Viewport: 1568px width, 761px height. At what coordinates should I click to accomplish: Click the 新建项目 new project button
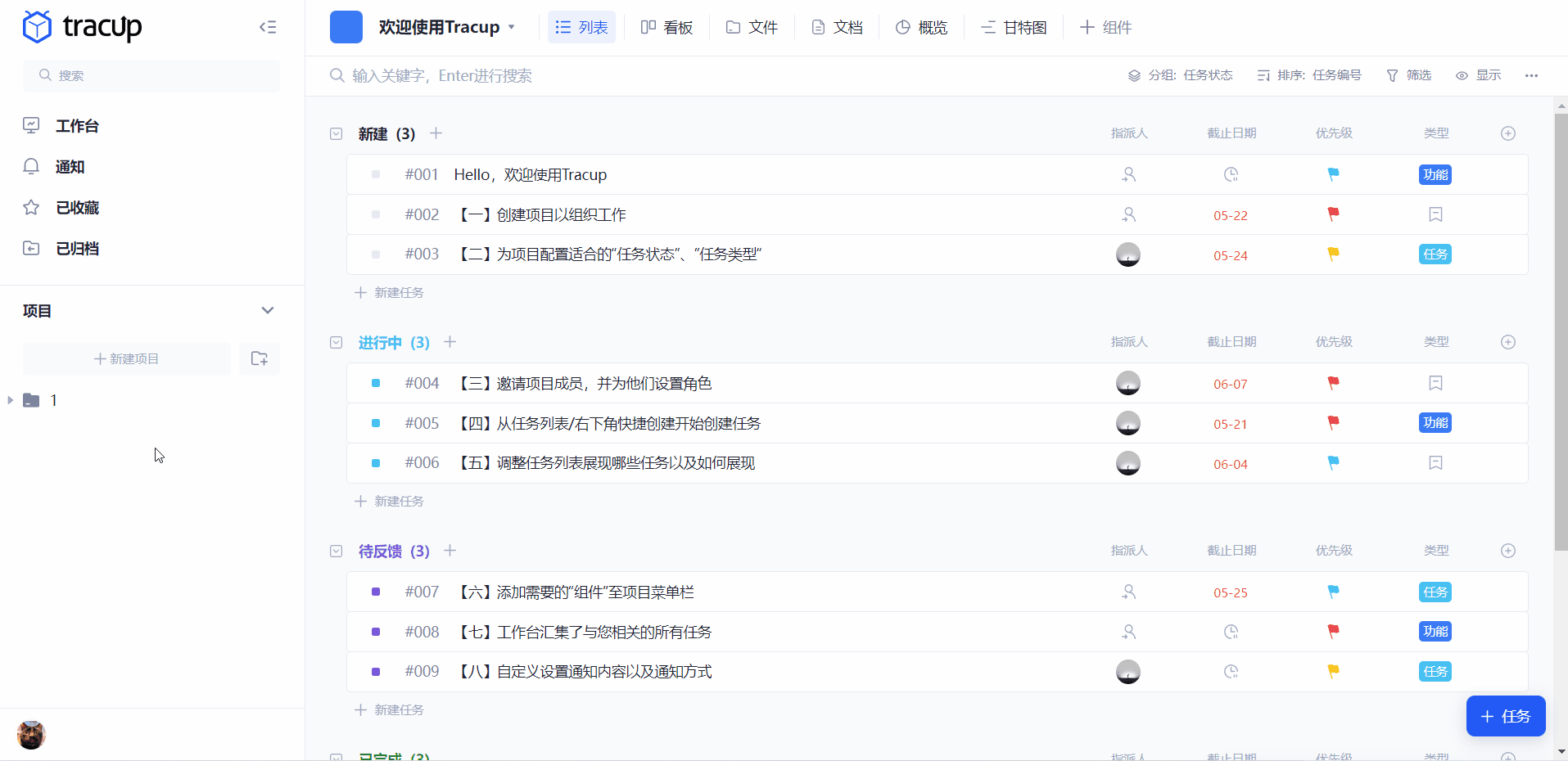(x=126, y=358)
